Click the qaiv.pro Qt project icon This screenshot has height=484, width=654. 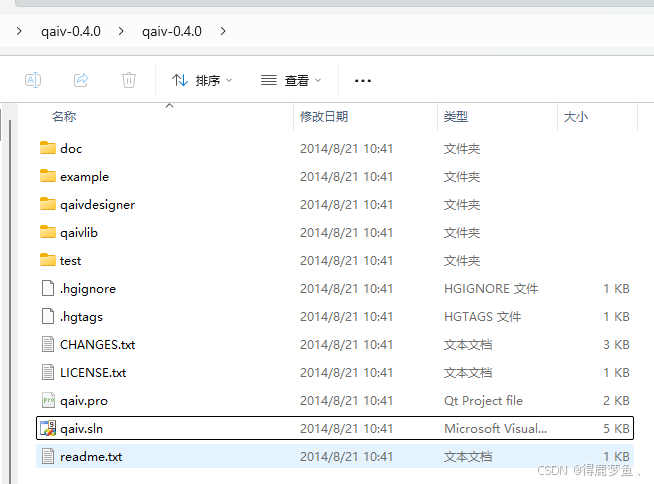pyautogui.click(x=48, y=400)
